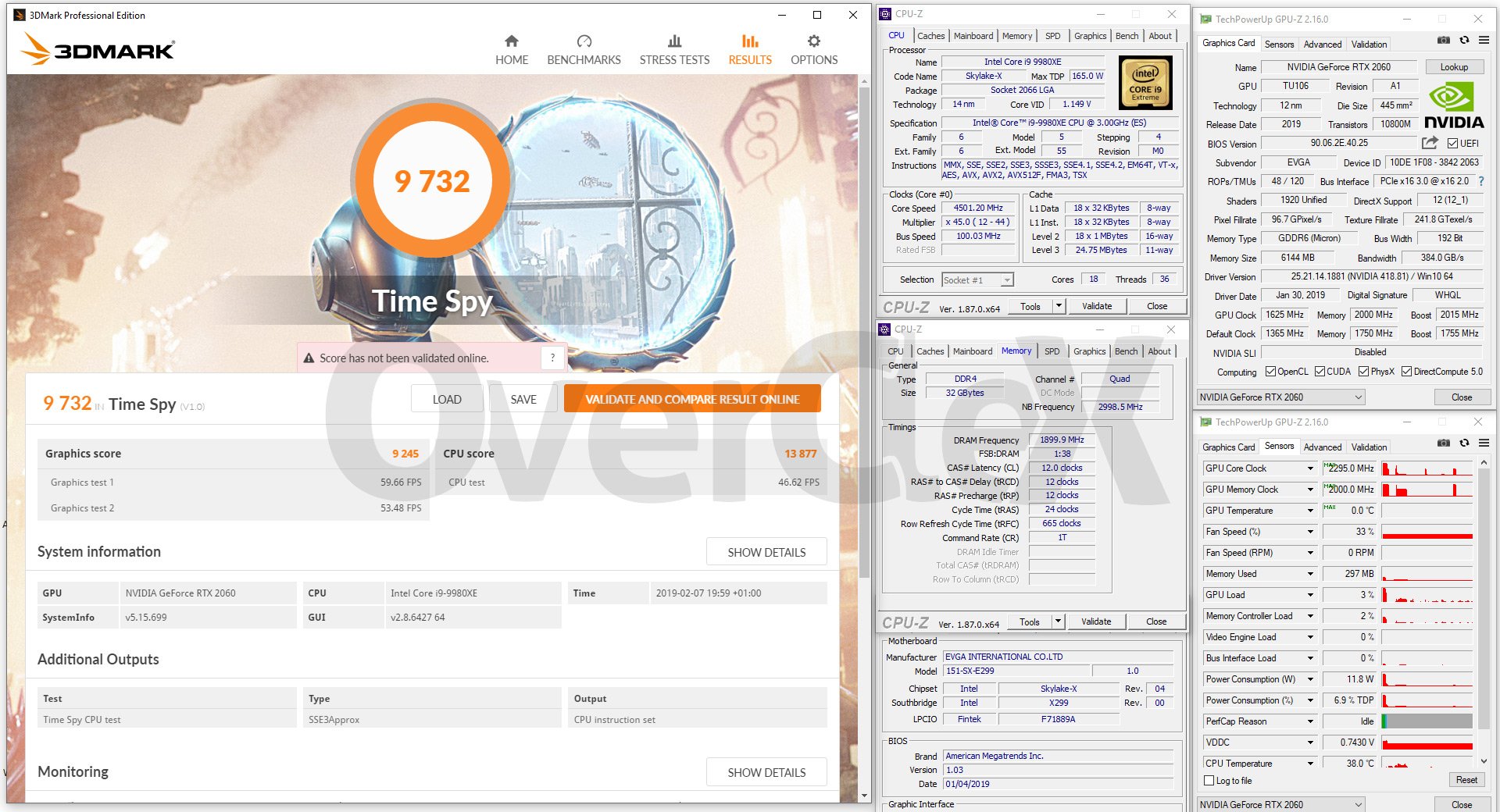Enable the Log to file checkbox
Image resolution: width=1500 pixels, height=812 pixels.
[x=1209, y=781]
